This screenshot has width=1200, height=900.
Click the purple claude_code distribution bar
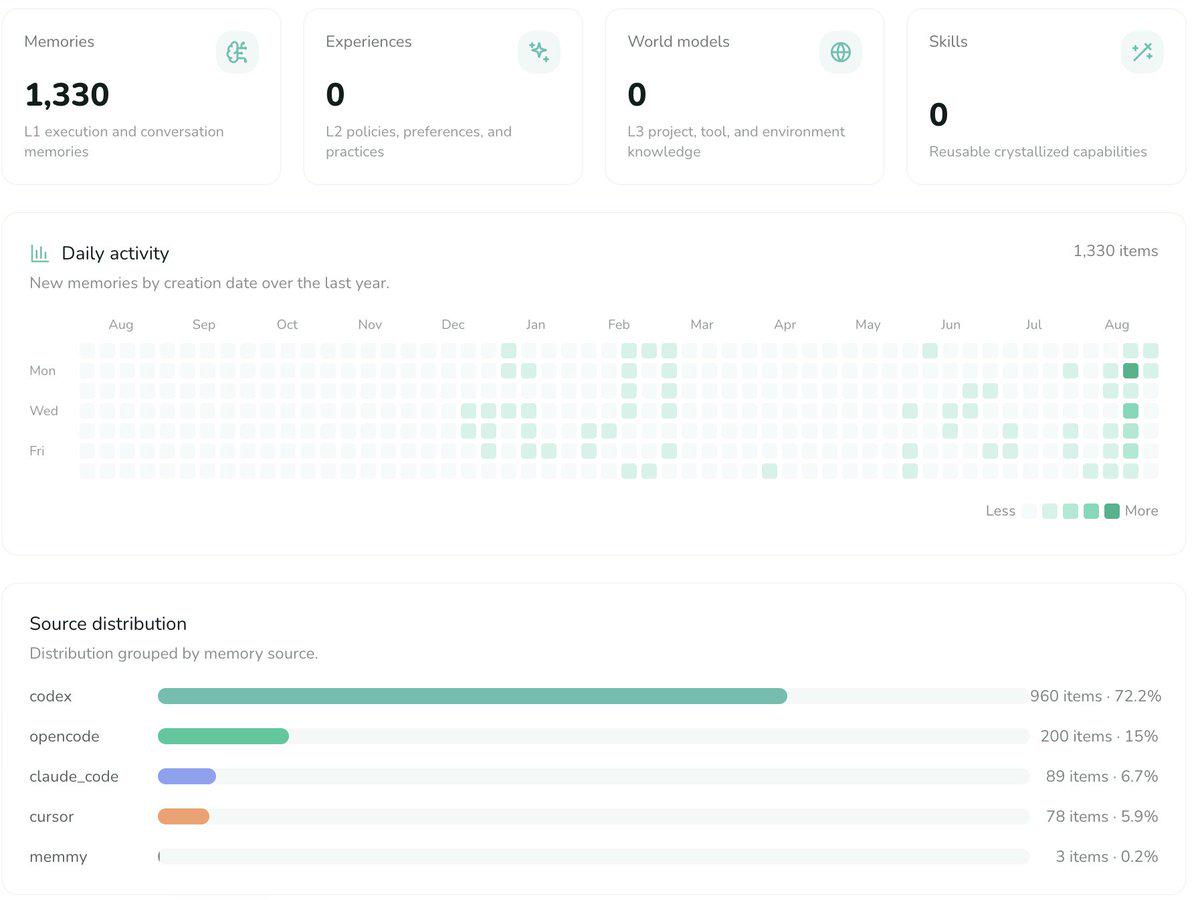(x=187, y=776)
